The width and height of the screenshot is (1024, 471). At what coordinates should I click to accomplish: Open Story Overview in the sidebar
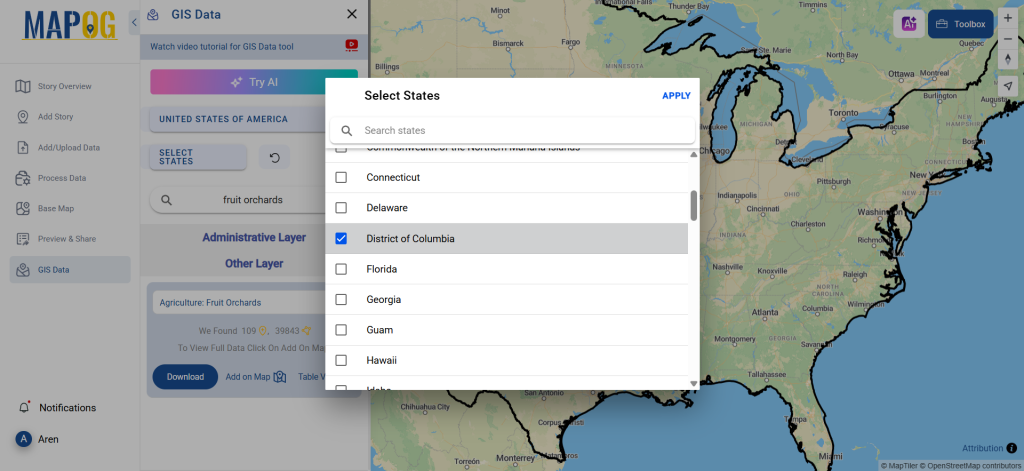pyautogui.click(x=65, y=86)
